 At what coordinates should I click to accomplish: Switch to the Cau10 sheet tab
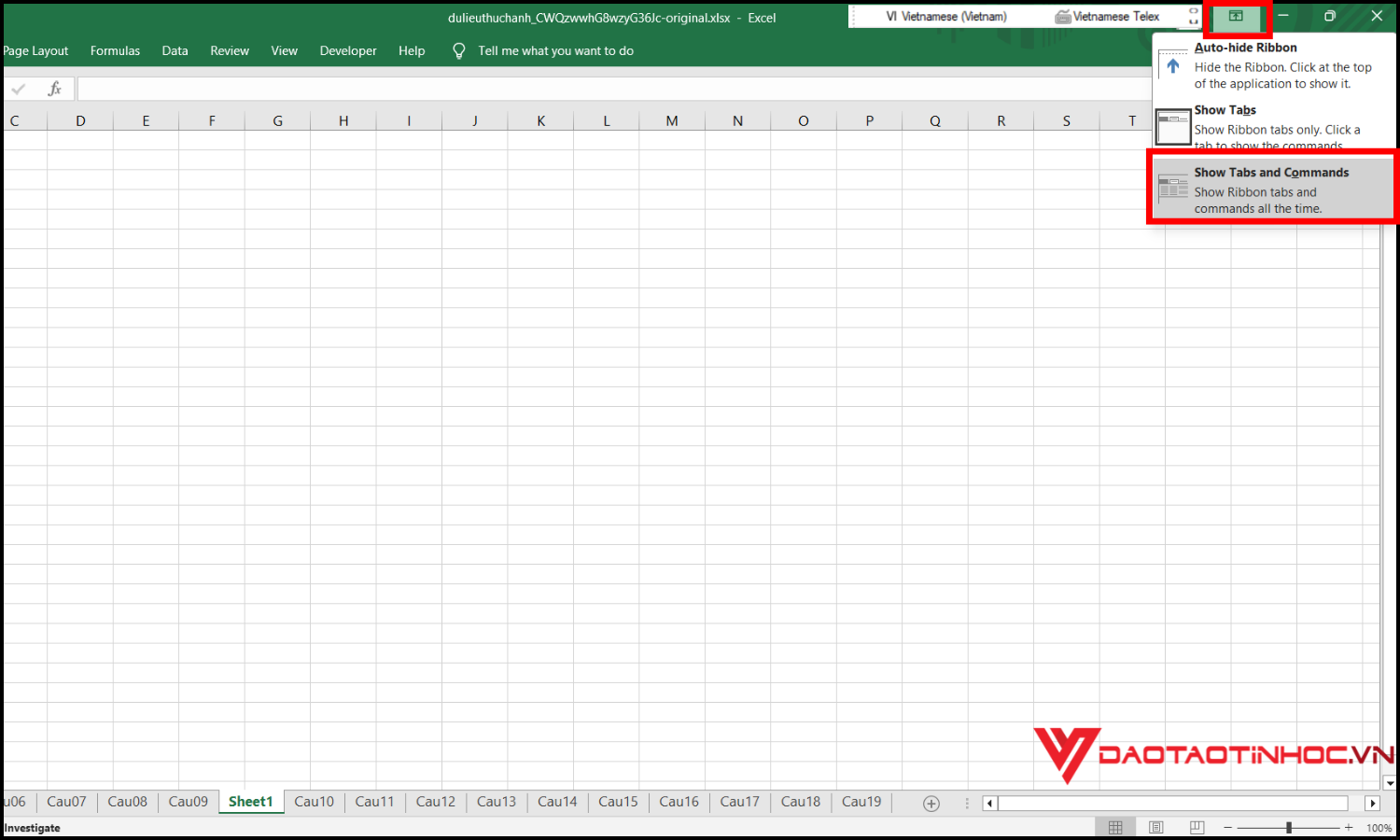coord(314,802)
